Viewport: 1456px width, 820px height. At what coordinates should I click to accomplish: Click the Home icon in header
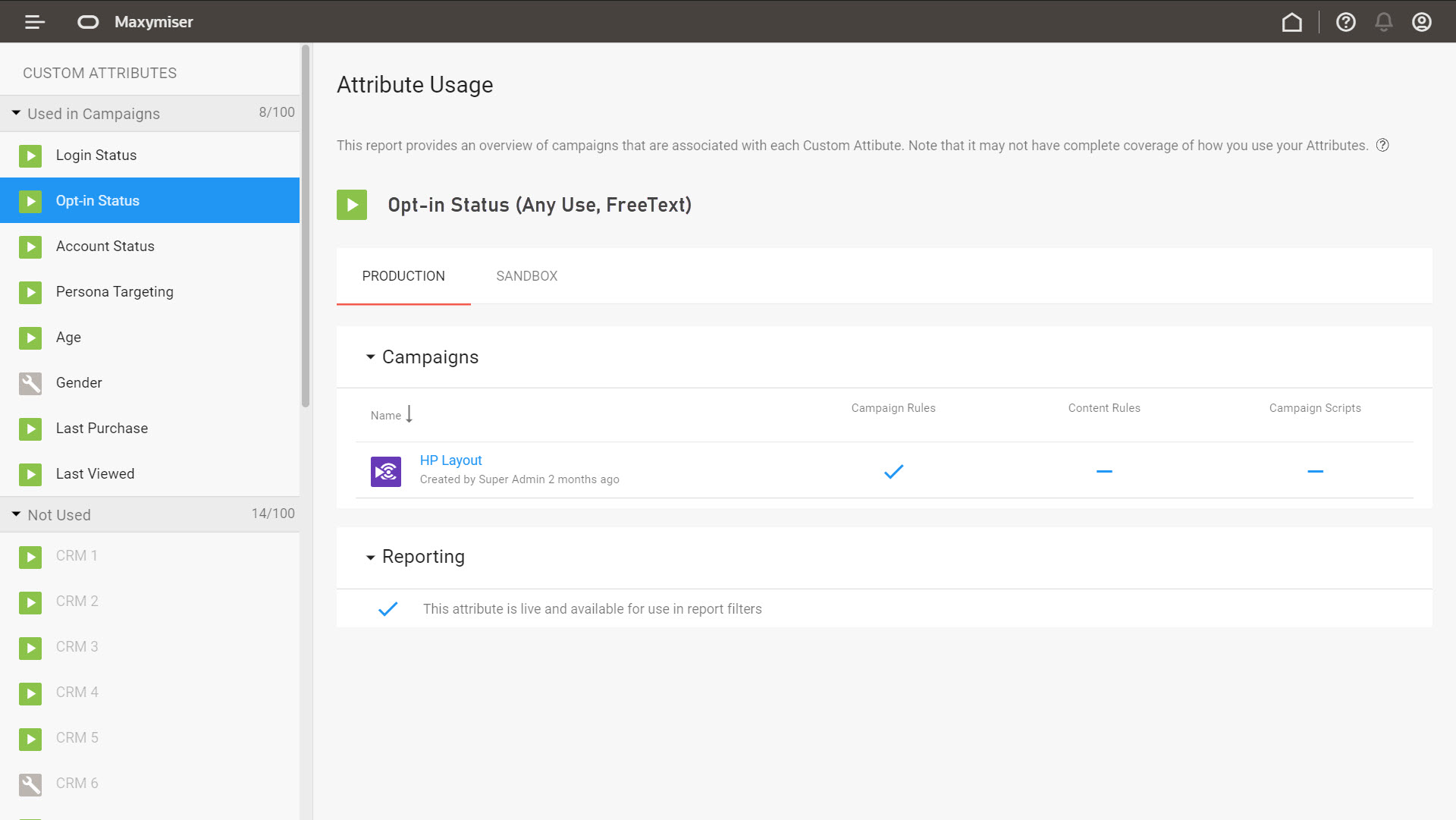1292,22
